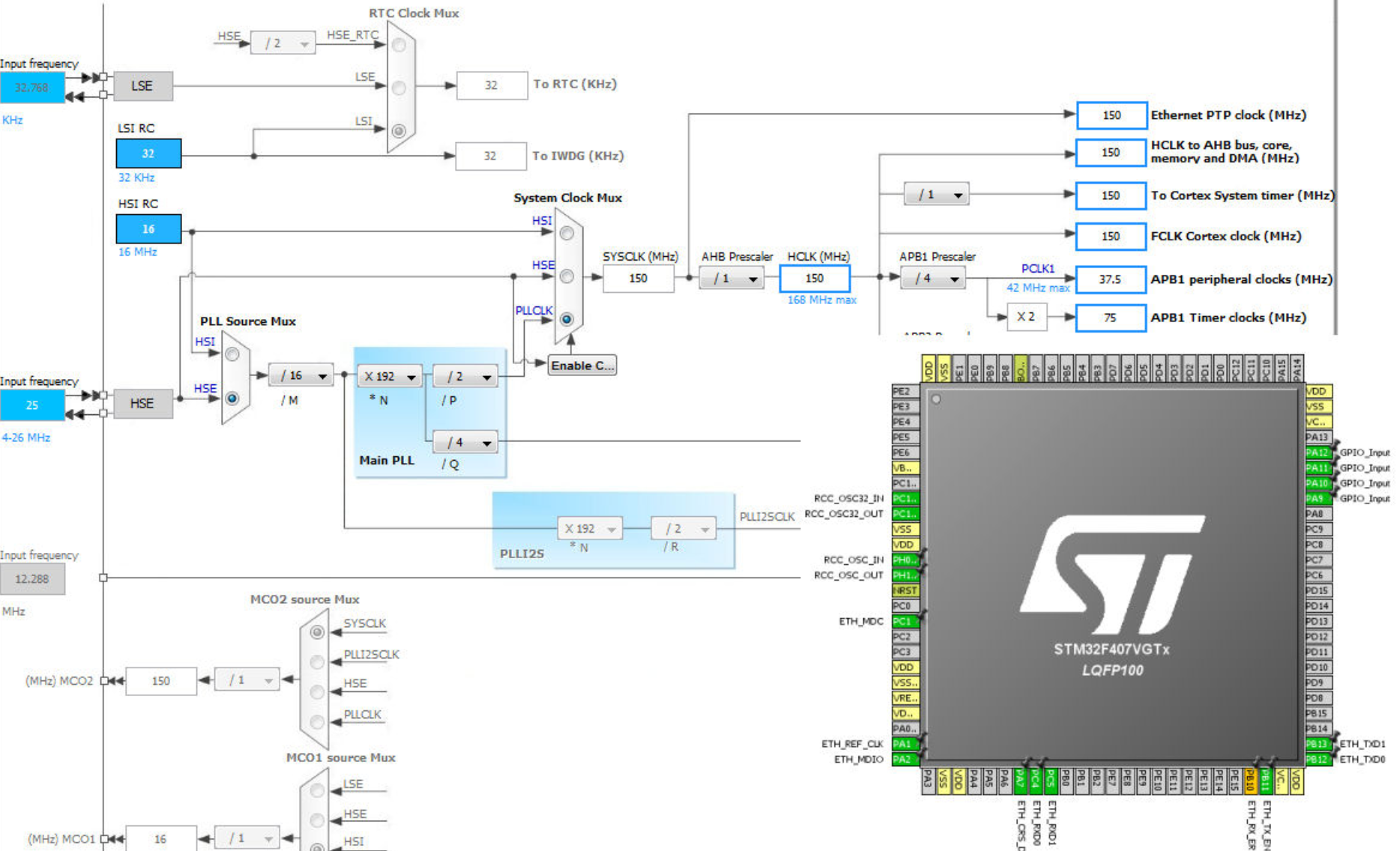1400x851 pixels.
Task: Click the ST logo on the chip
Action: 1111,574
